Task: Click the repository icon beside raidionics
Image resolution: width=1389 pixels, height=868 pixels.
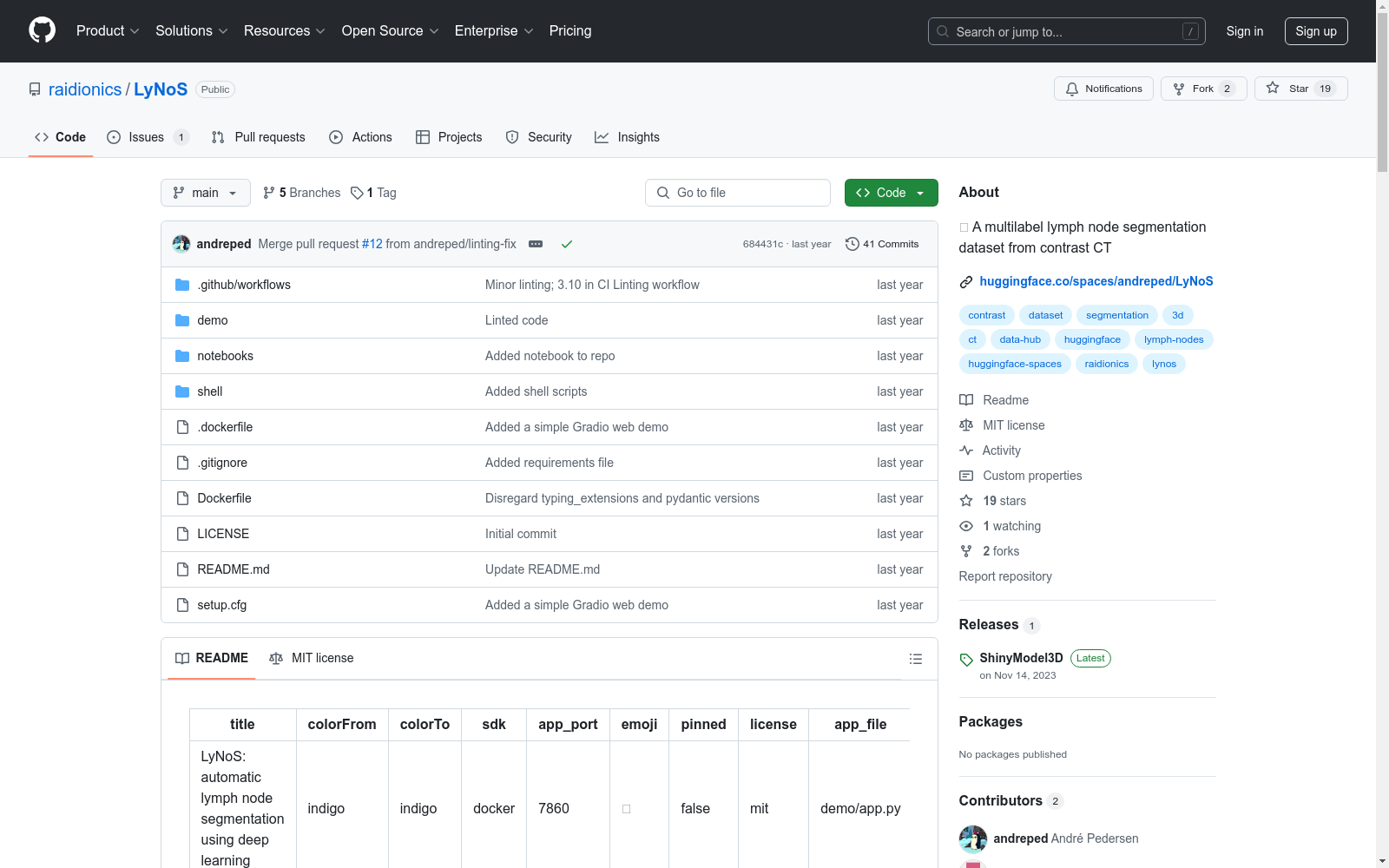Action: (35, 89)
